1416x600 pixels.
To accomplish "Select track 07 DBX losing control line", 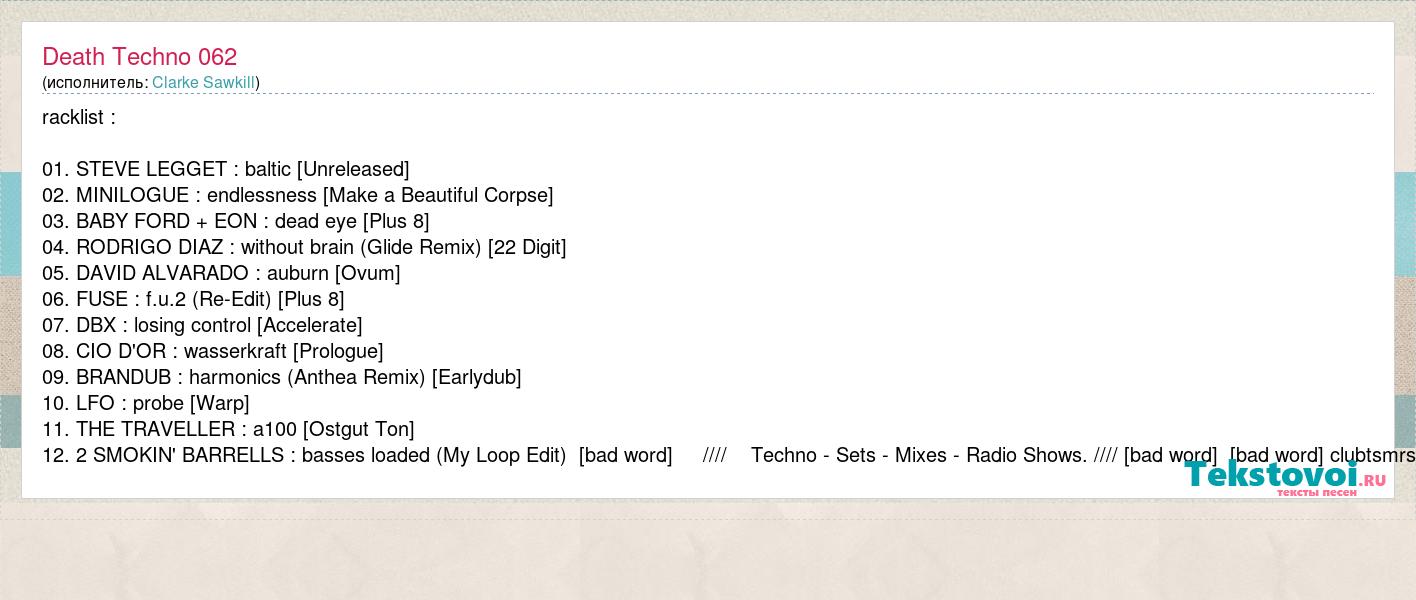I will 202,325.
